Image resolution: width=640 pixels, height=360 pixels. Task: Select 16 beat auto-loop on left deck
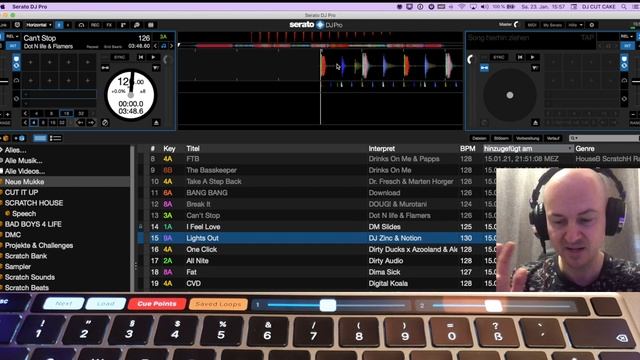67,113
